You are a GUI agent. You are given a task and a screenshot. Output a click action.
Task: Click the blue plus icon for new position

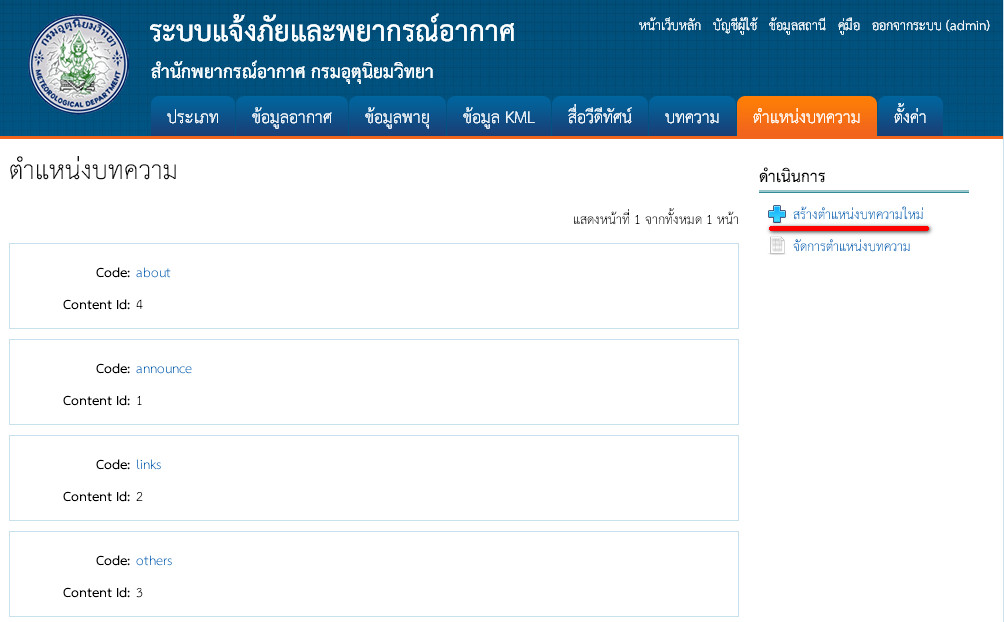coord(777,214)
